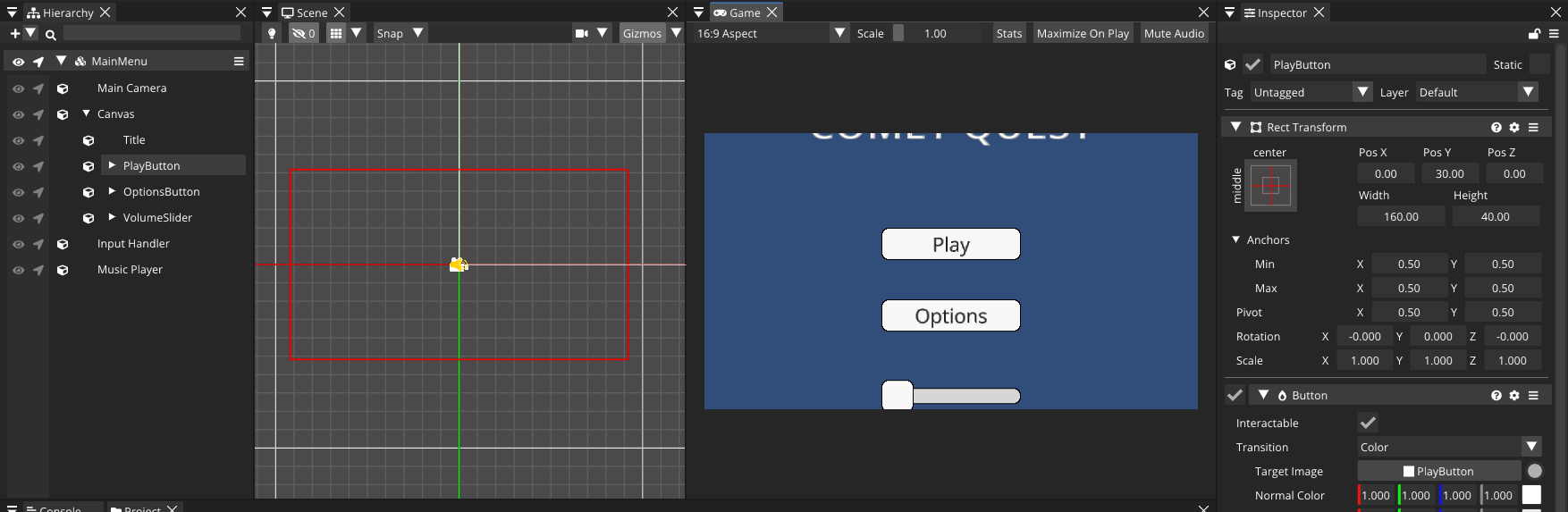The image size is (1568, 512).
Task: Toggle visibility eye for MainMenu scene
Action: [x=18, y=62]
